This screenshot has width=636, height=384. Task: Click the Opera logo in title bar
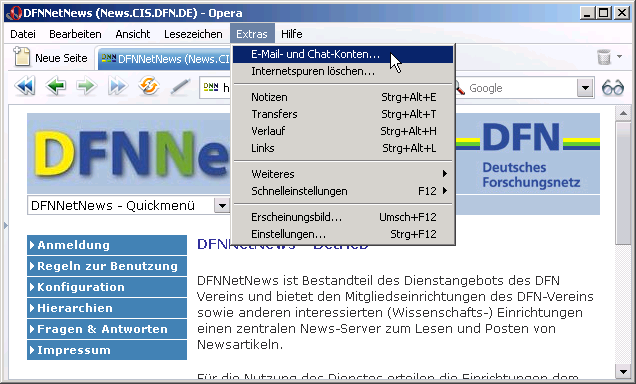[14, 13]
